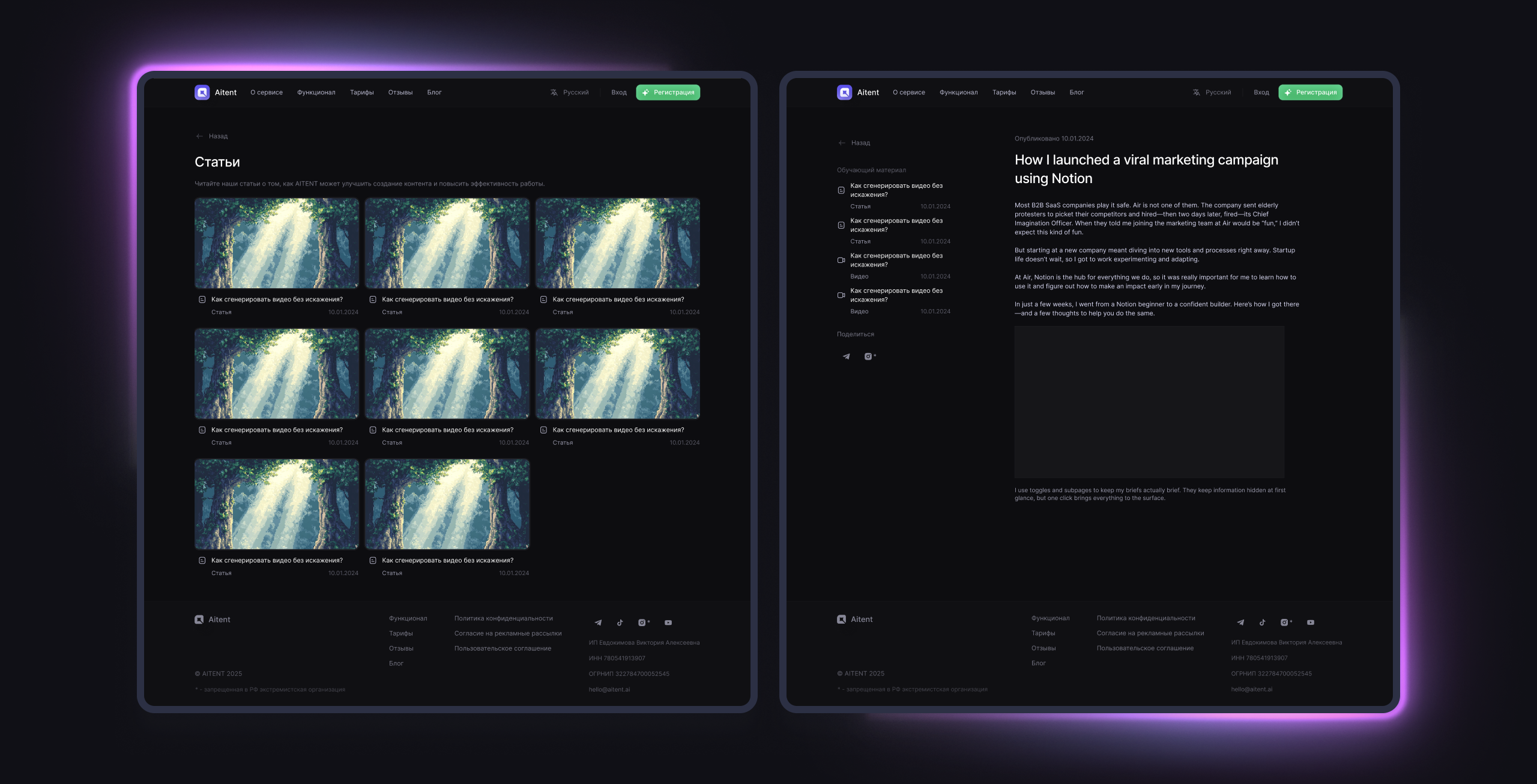1537x784 pixels.
Task: Click dark media placeholder inside Notion article
Action: [x=1149, y=402]
